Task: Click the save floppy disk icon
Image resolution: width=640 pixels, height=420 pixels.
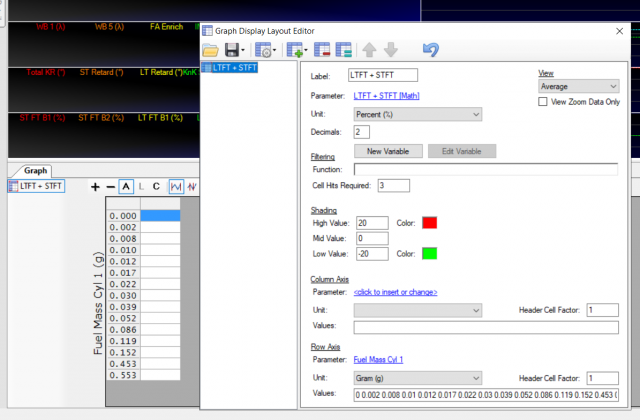Action: (232, 49)
